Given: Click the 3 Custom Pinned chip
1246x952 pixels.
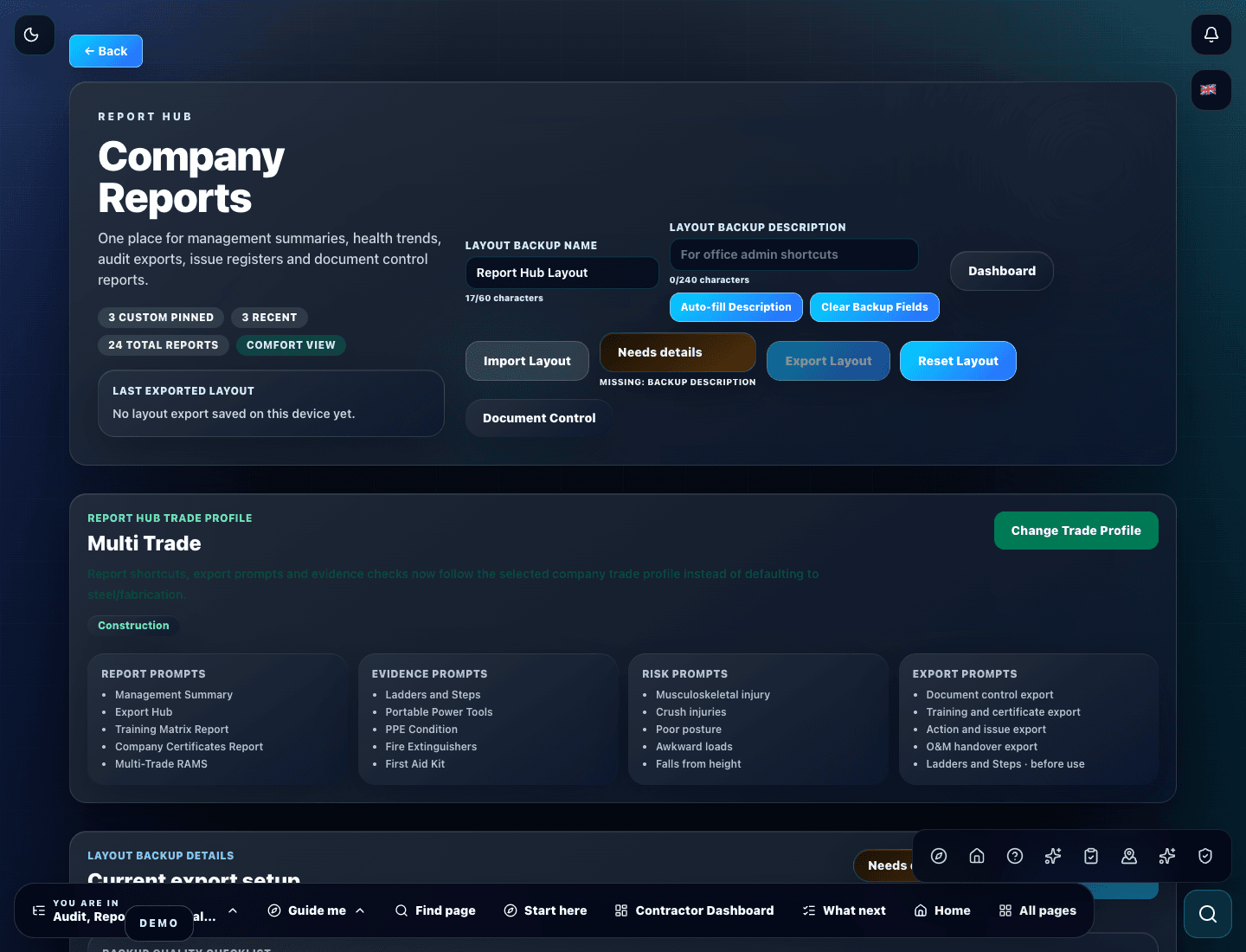Looking at the screenshot, I should click(161, 318).
